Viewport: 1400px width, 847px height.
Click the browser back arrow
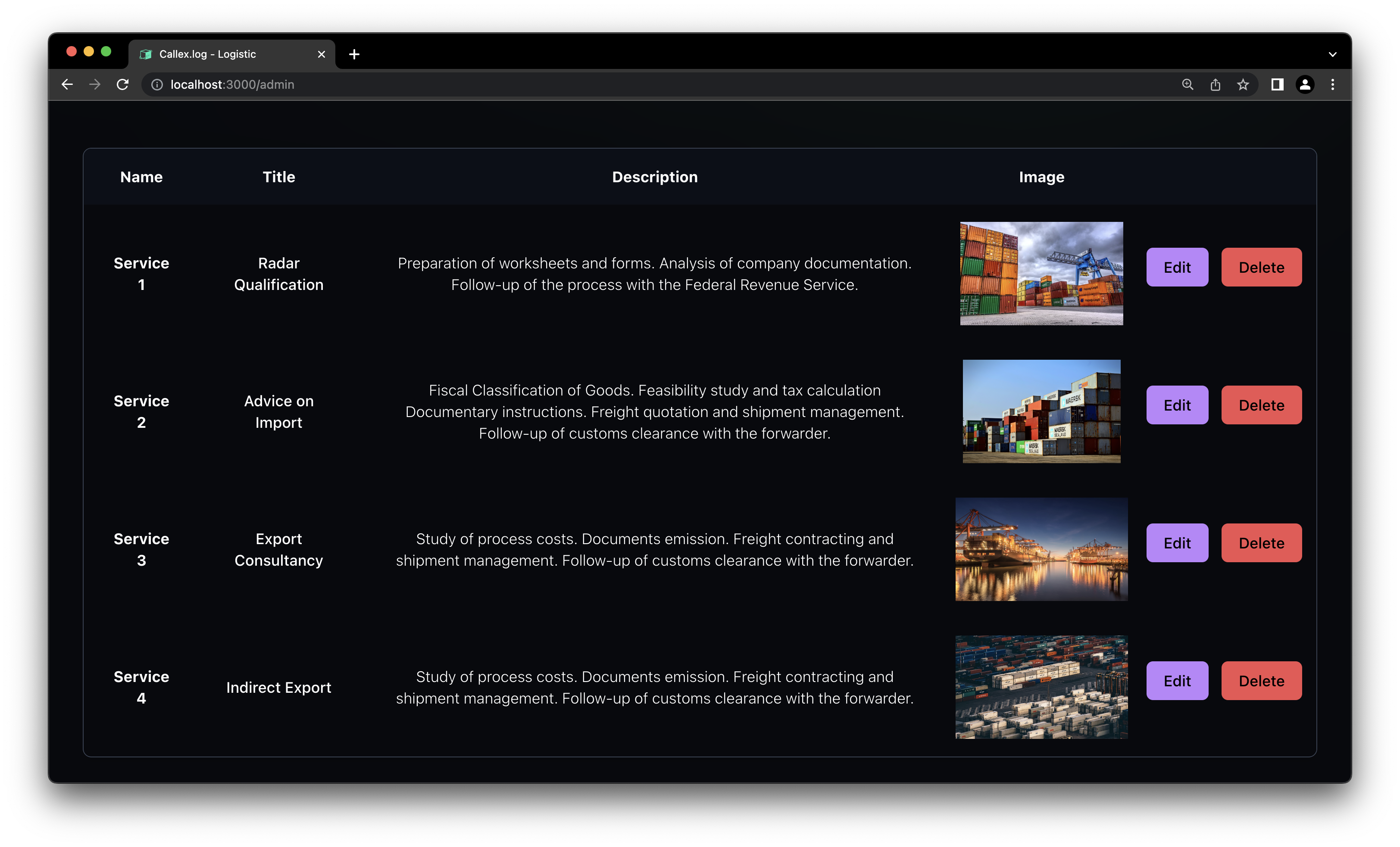[x=67, y=84]
